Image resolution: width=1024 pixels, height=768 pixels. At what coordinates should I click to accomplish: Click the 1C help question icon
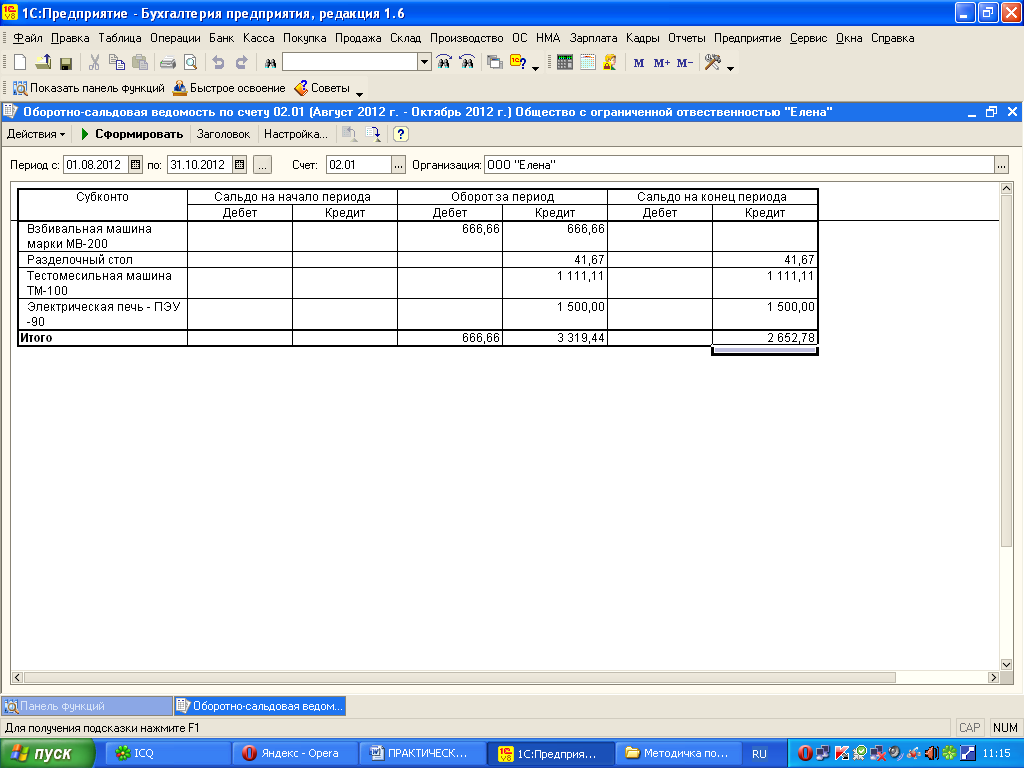tap(518, 63)
